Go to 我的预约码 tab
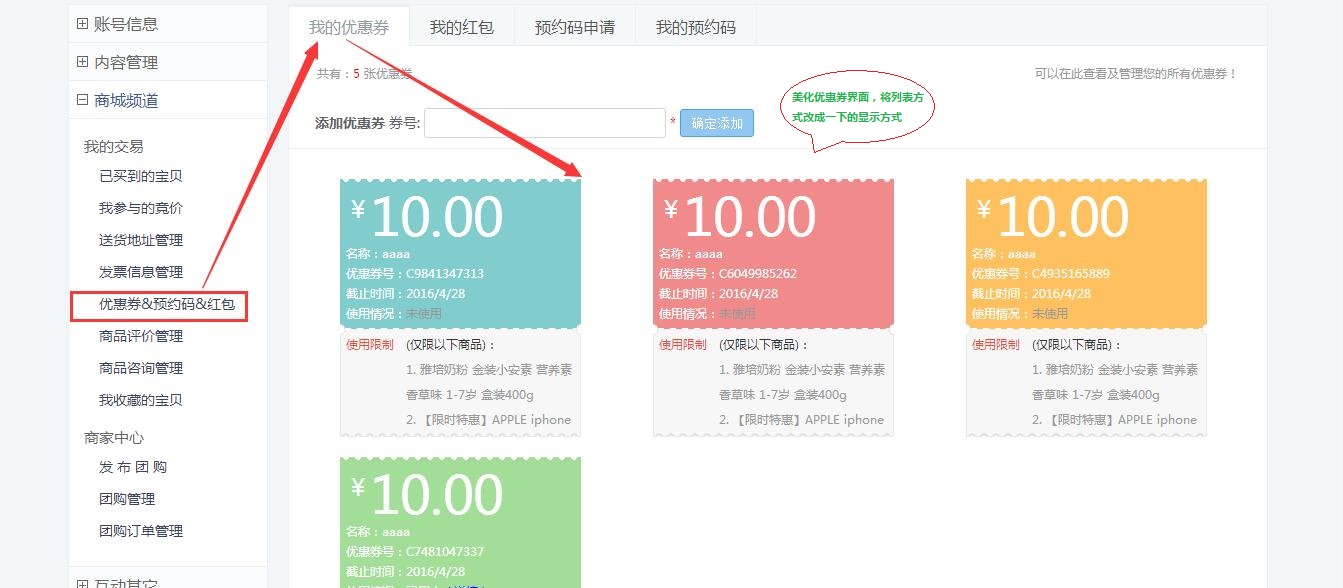Screen dimensions: 1343x588 pyautogui.click(x=696, y=27)
